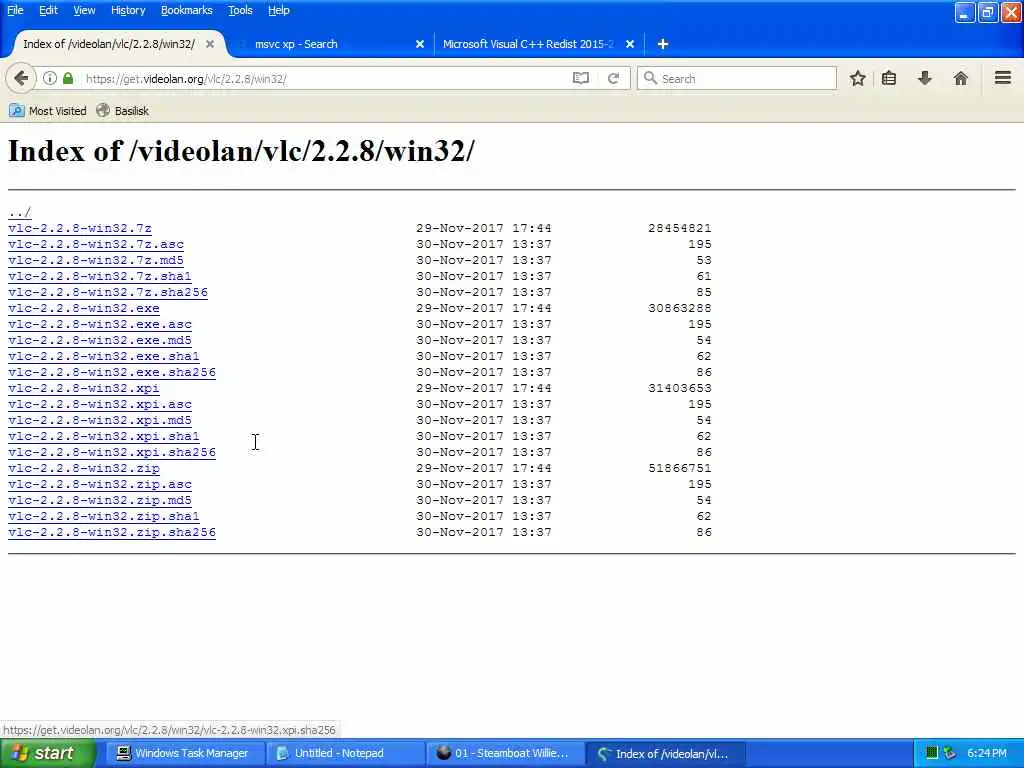Open vlc-2.2.8-win32.exe.sha256 link
Viewport: 1024px width, 768px height.
pos(112,372)
